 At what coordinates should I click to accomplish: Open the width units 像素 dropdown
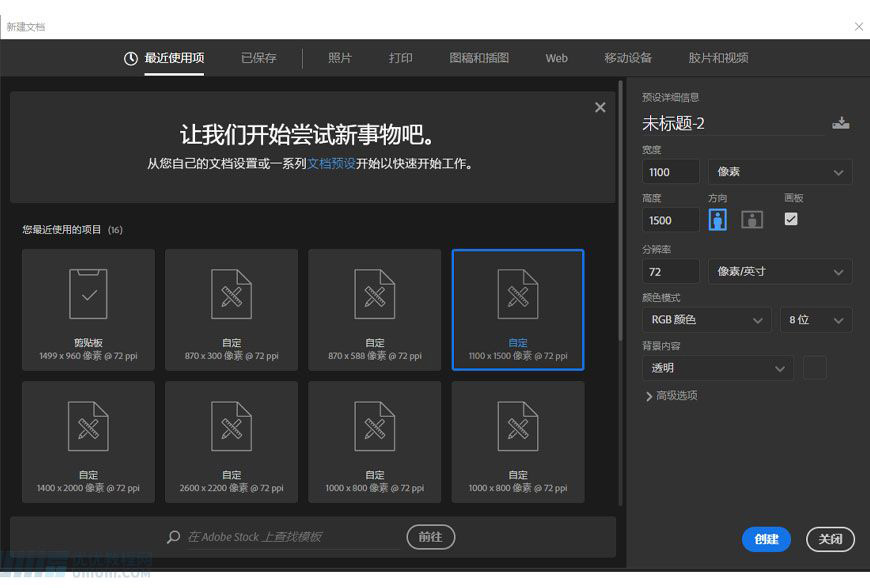(x=779, y=171)
